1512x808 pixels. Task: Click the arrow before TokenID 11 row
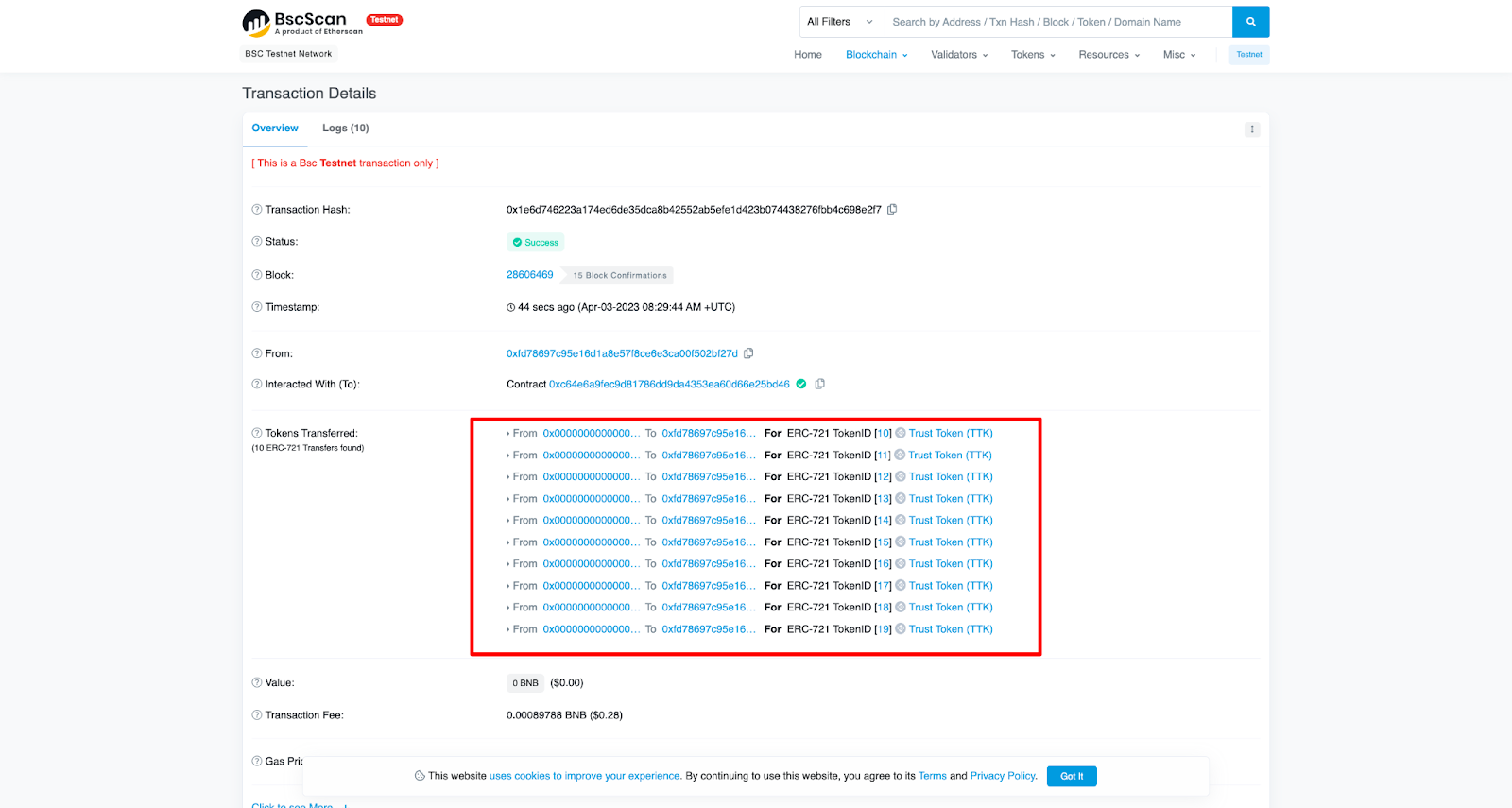click(508, 456)
